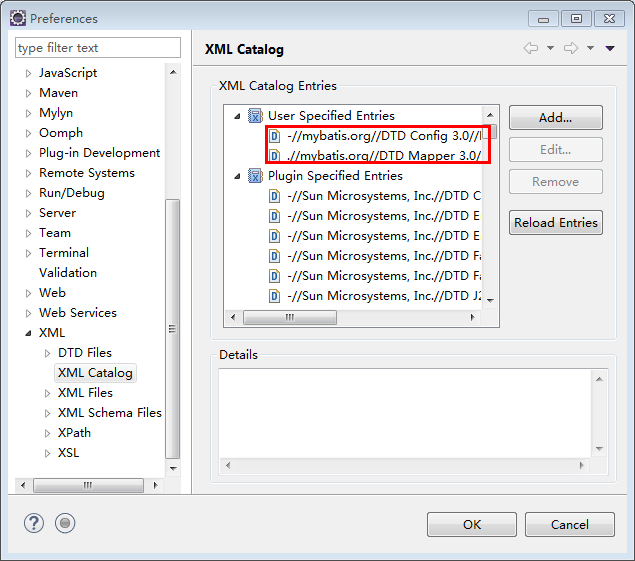635x561 pixels.
Task: Expand Remote Systems node
Action: coord(28,173)
